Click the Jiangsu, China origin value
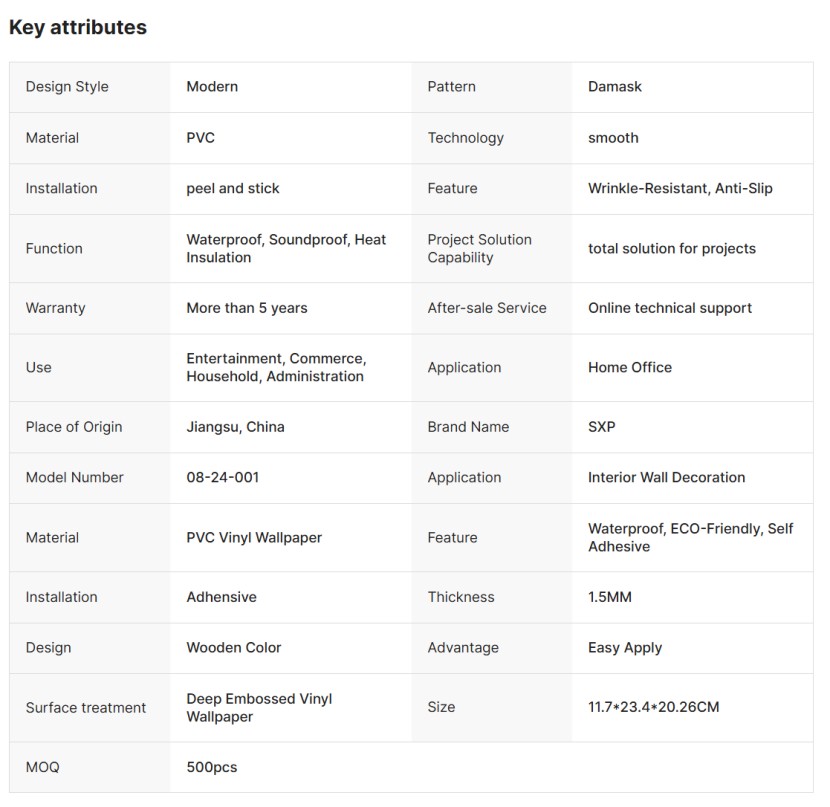Image resolution: width=830 pixels, height=807 pixels. [235, 427]
